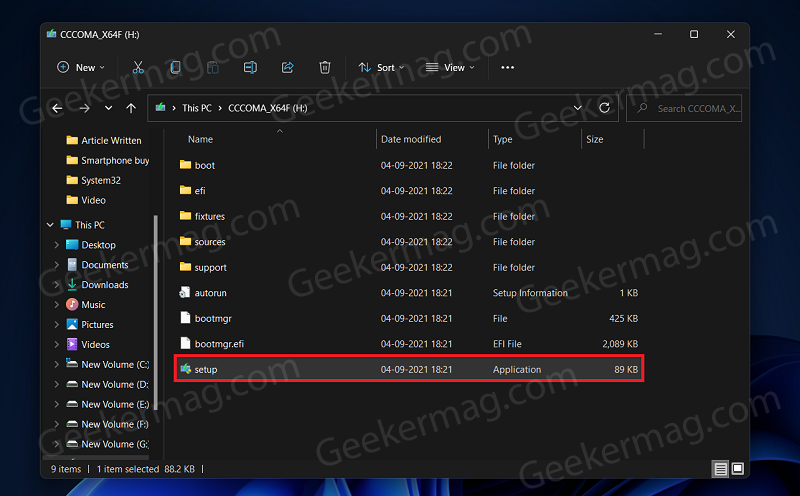Switch to large thumbnails view toggle

738,468
